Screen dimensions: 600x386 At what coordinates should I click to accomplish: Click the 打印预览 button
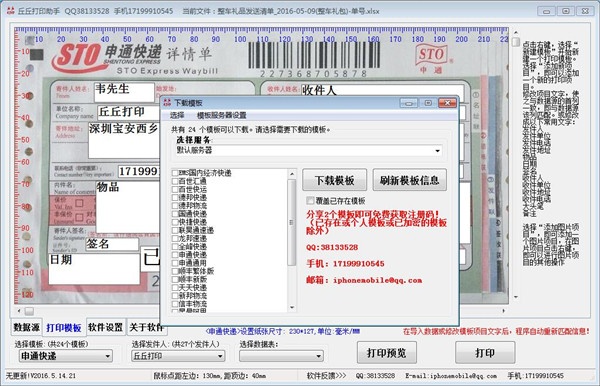coord(386,353)
